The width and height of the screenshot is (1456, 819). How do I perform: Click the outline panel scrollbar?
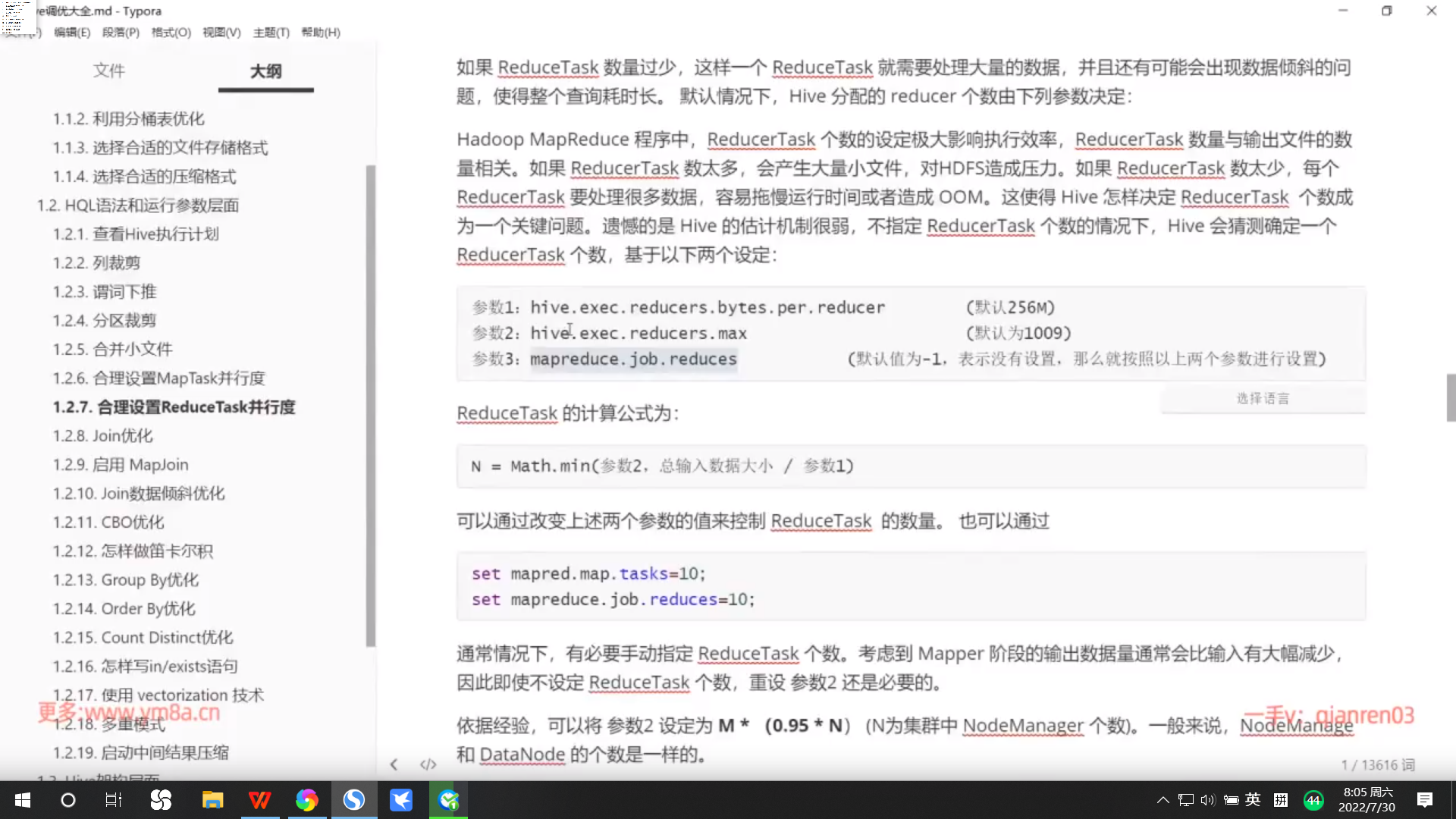pos(370,405)
